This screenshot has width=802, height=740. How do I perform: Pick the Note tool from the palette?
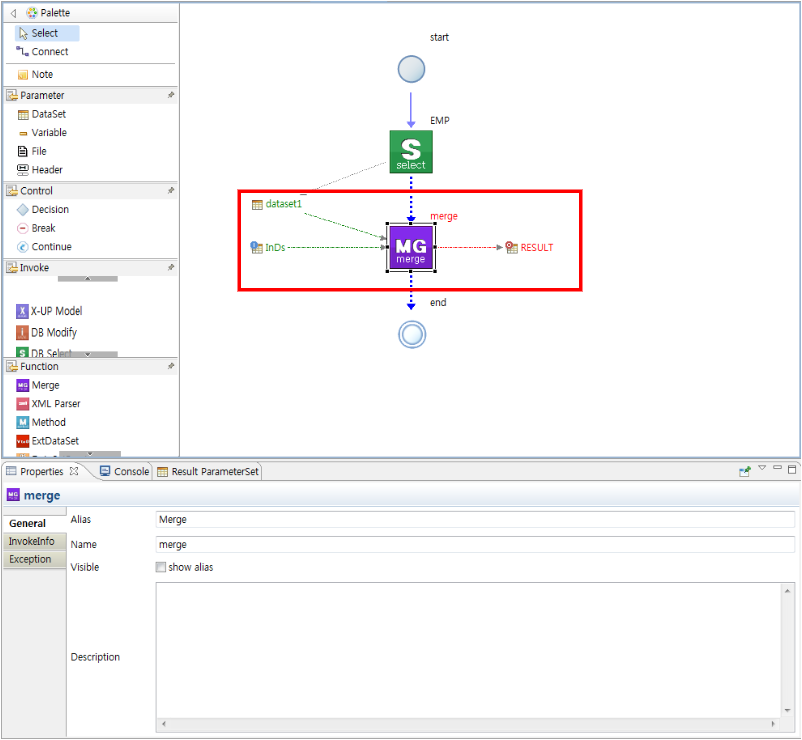42,75
